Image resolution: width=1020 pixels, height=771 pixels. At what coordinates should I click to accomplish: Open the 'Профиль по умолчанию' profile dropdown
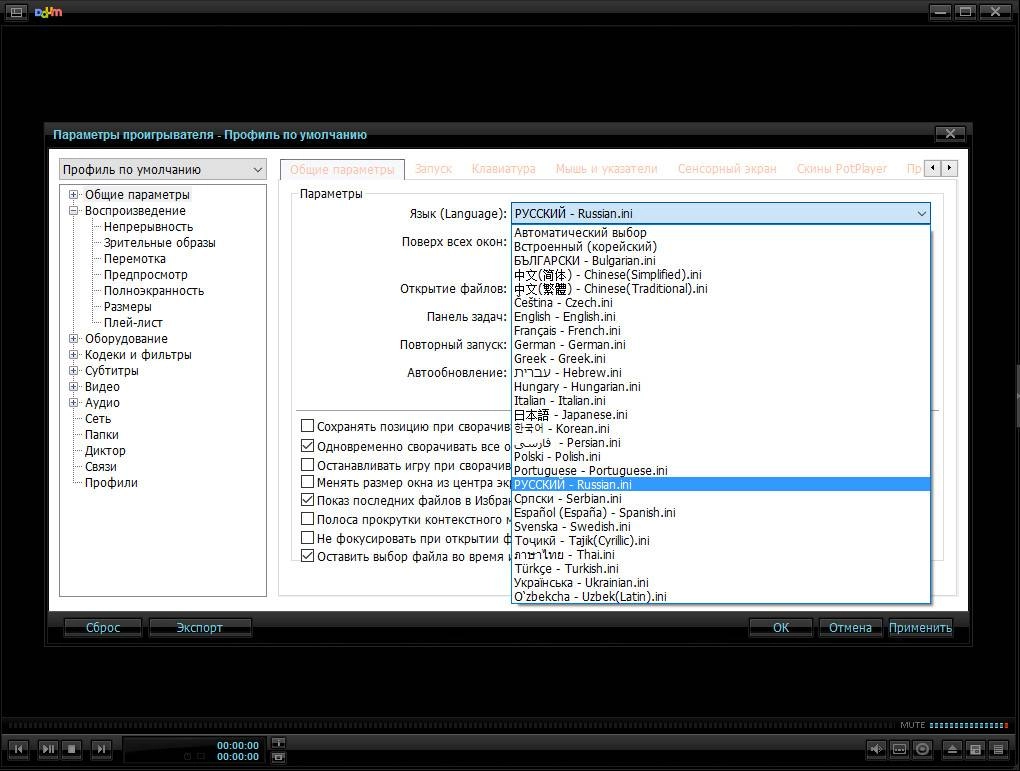163,169
